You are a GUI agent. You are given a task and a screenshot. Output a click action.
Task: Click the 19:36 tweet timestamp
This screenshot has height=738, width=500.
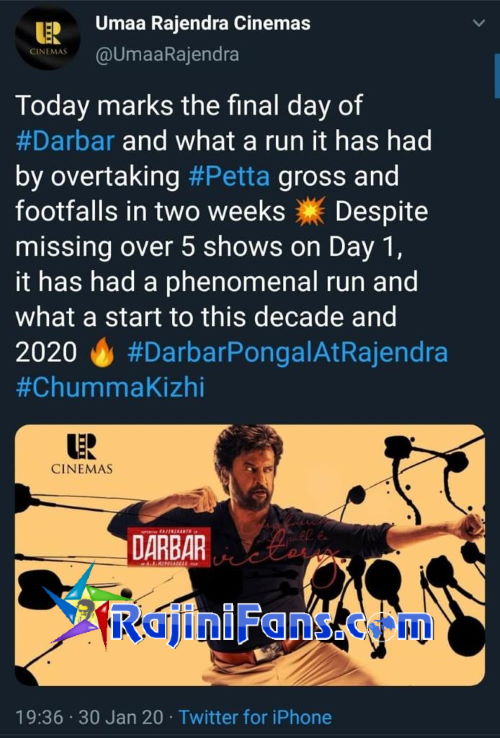click(39, 717)
